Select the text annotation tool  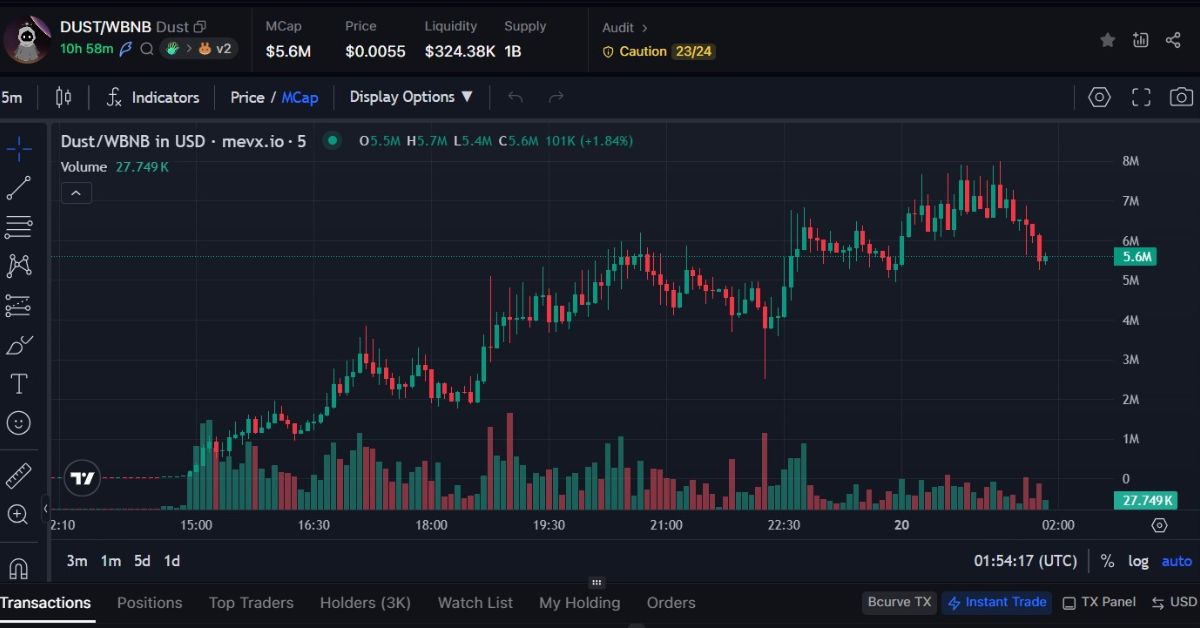point(19,384)
